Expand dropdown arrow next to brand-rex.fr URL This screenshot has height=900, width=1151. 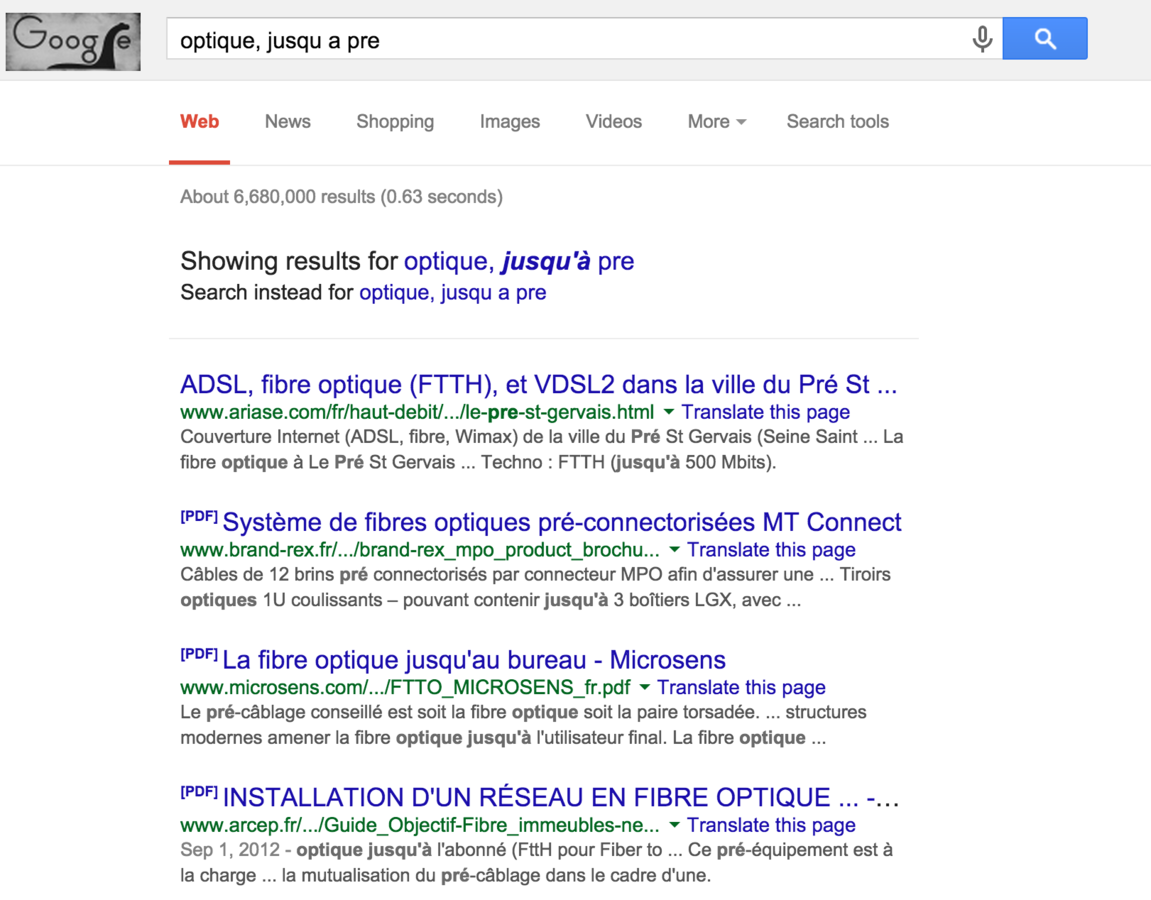pos(675,549)
